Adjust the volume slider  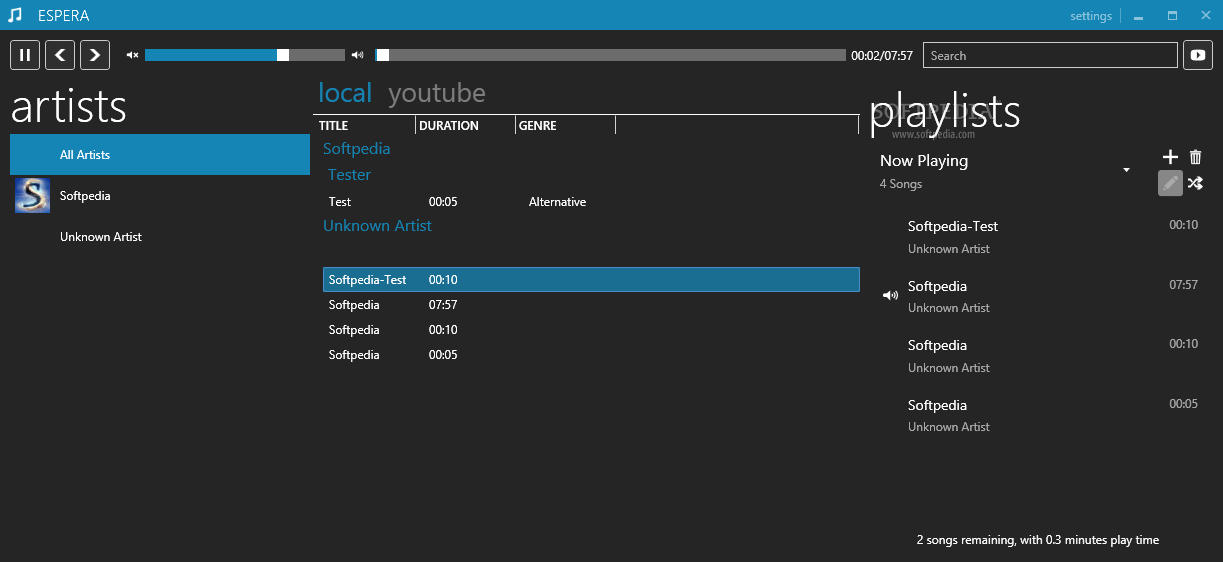245,55
